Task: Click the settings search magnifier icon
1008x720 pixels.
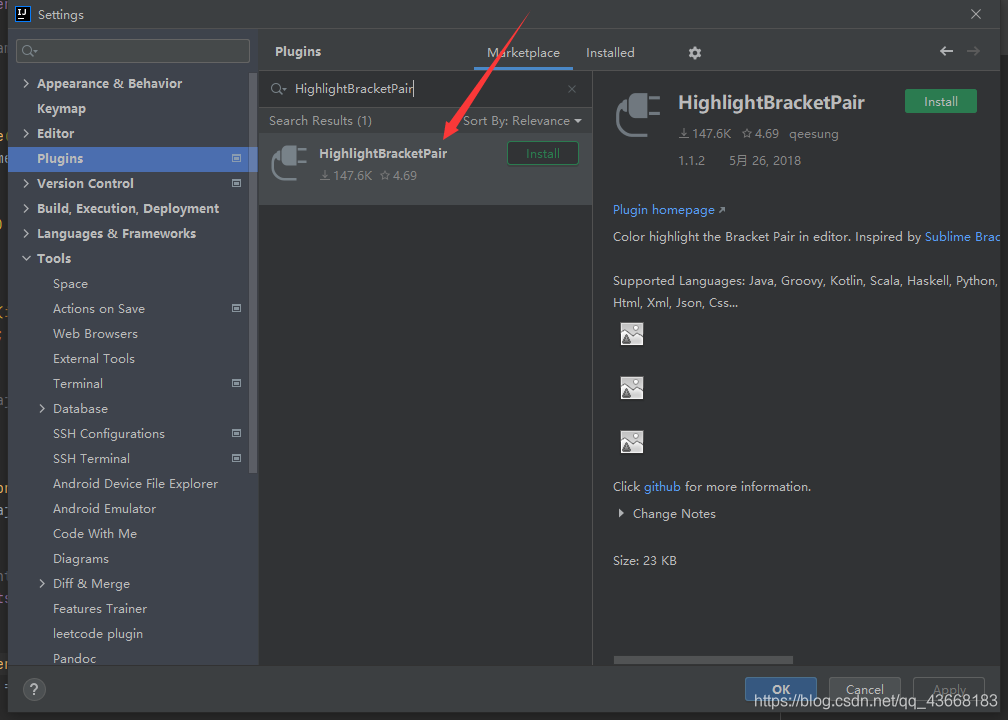Action: 29,51
